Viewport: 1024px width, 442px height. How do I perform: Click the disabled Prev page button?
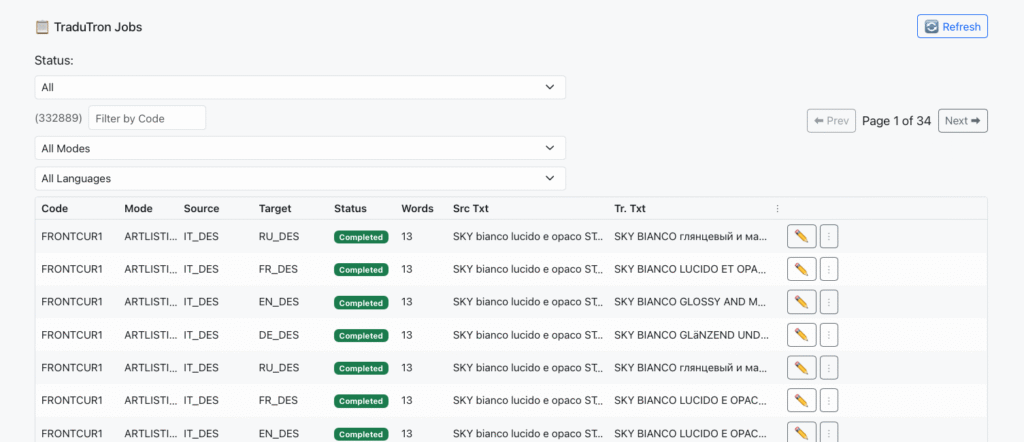click(x=831, y=121)
